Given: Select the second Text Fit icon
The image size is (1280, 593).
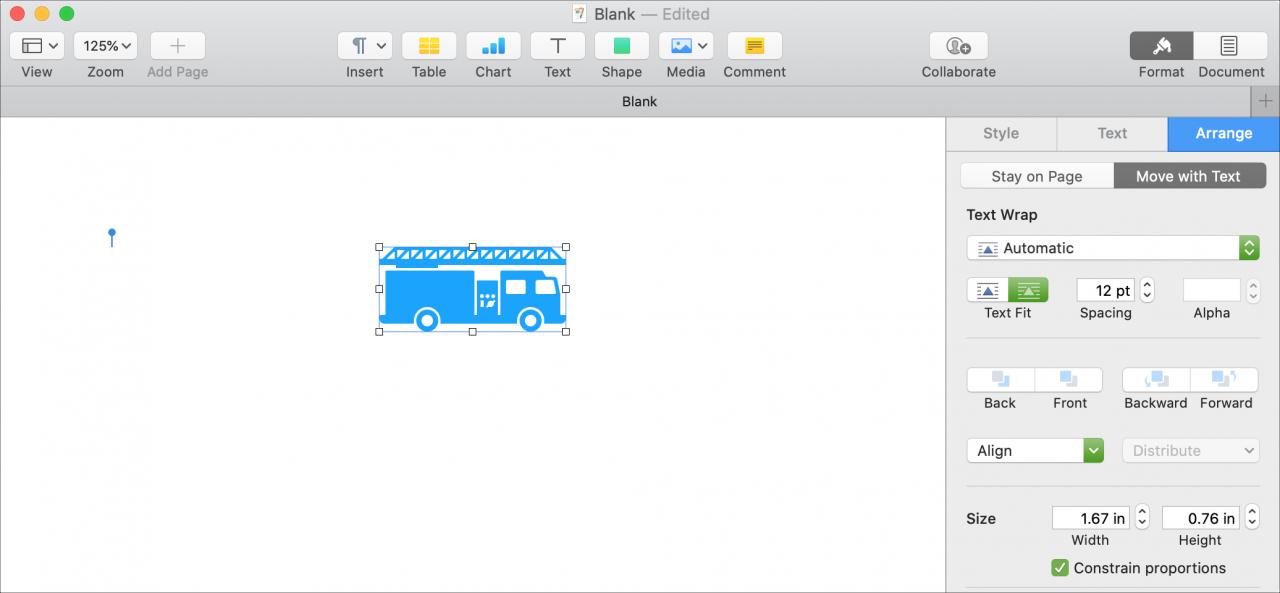Looking at the screenshot, I should (1028, 290).
